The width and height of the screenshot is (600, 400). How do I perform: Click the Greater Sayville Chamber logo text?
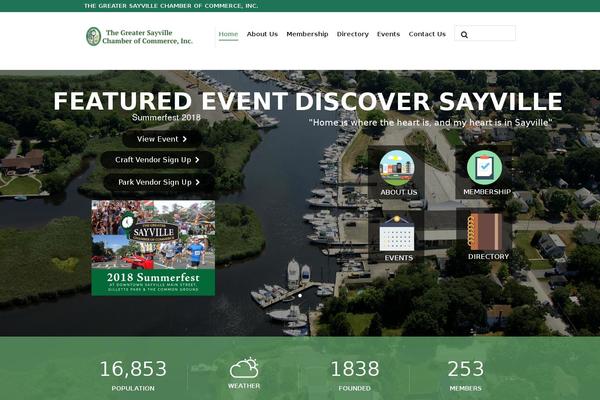pos(147,37)
